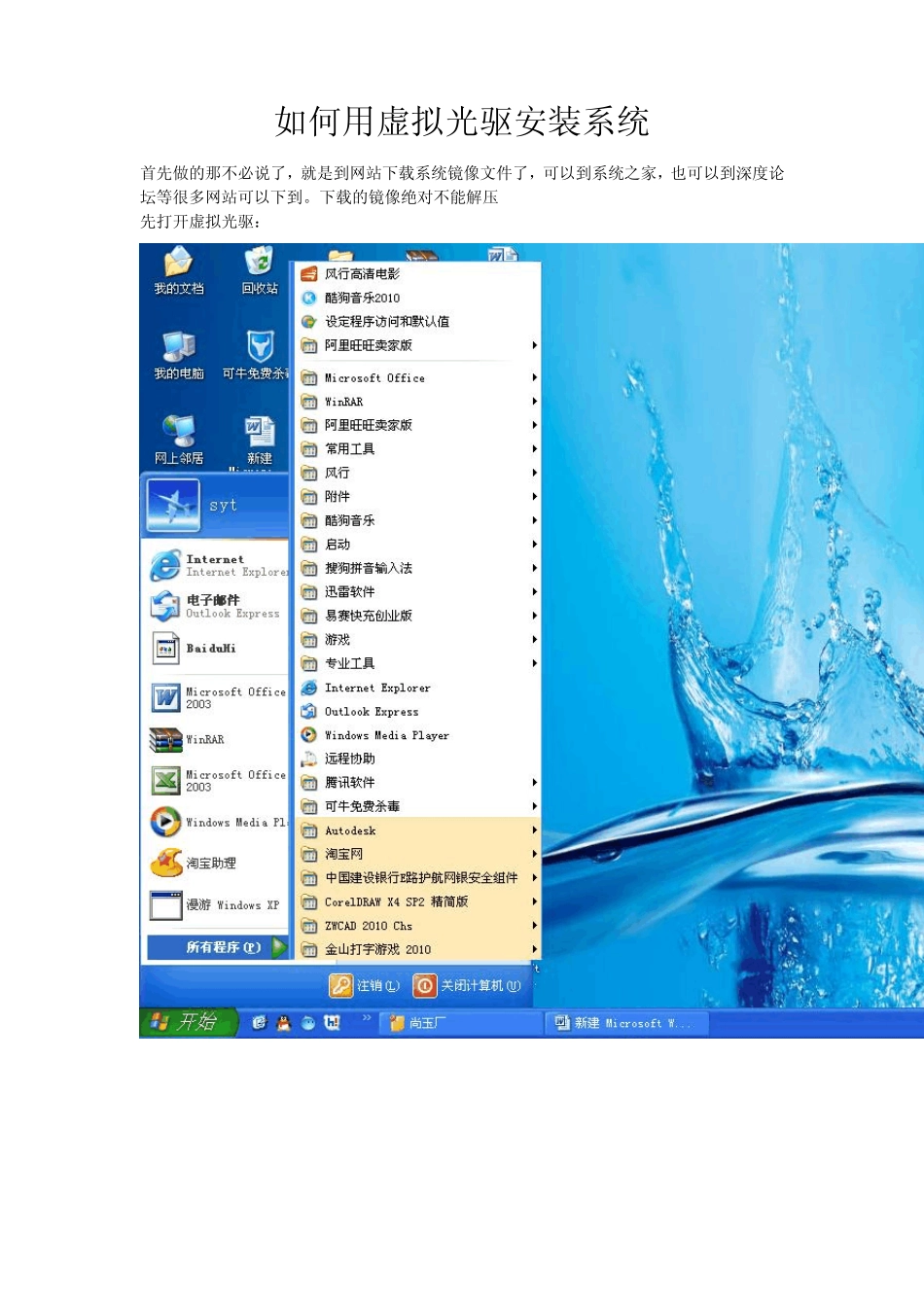Click the syt user avatar picture
Image resolution: width=924 pixels, height=1307 pixels.
click(x=173, y=506)
